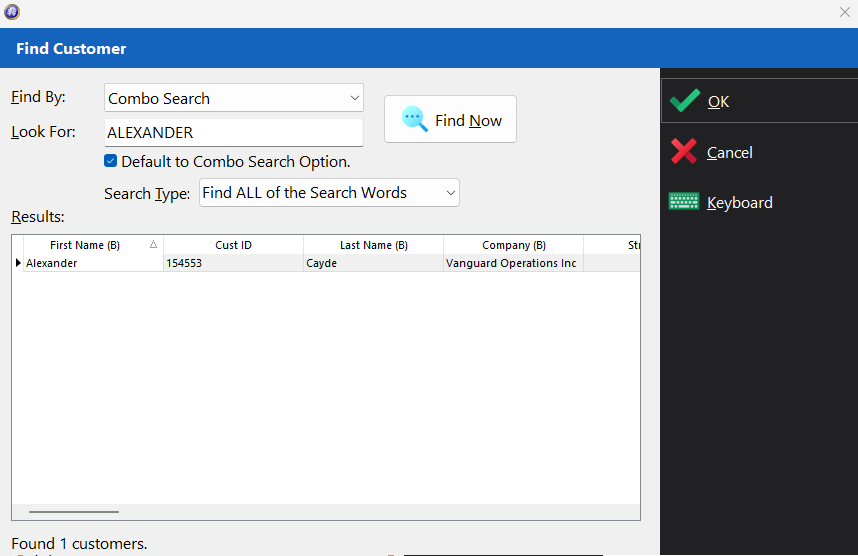Screen dimensions: 858x556
Task: Uncheck Default to Combo Search Option
Action: coord(111,161)
